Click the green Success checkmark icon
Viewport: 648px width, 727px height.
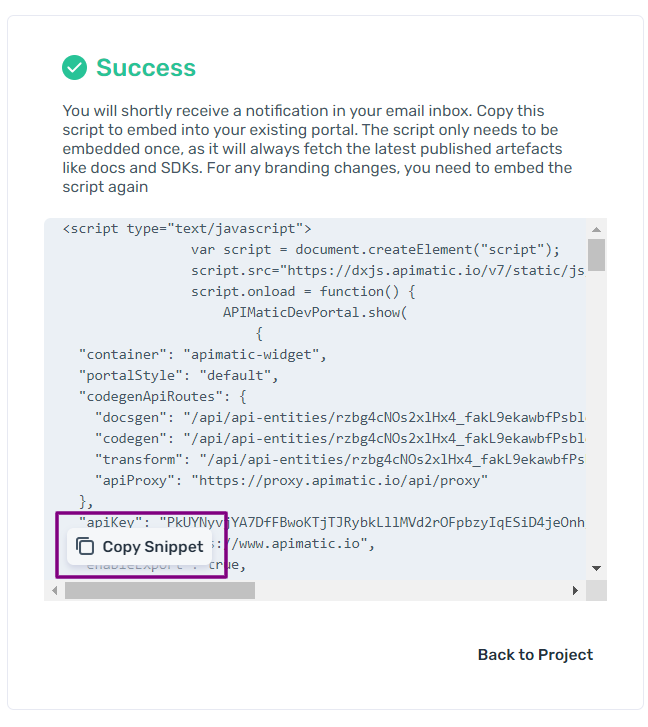(x=75, y=68)
